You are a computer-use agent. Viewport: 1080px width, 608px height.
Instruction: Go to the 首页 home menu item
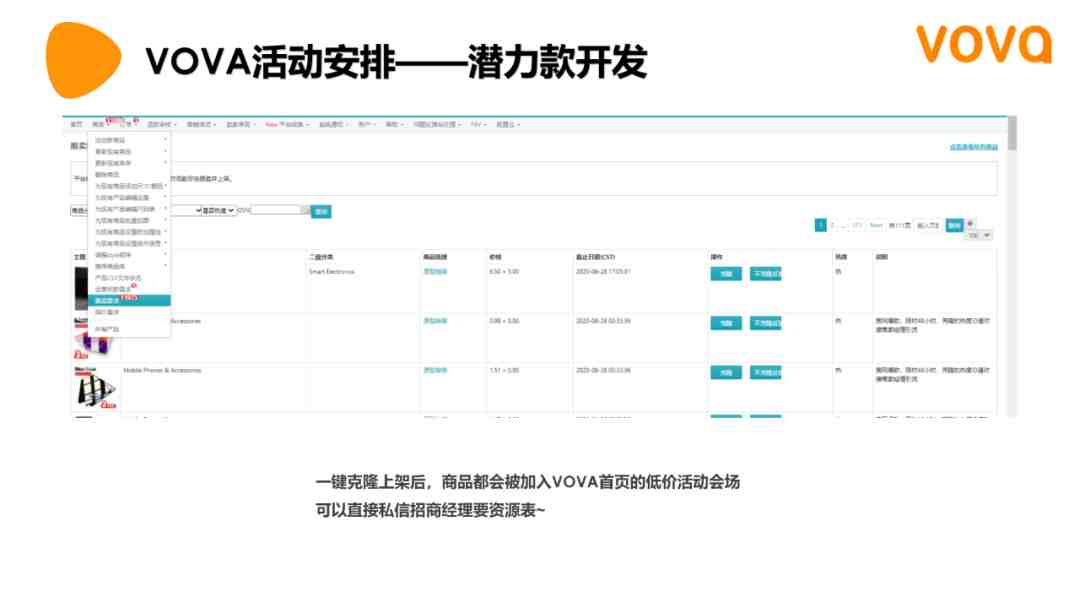[76, 124]
